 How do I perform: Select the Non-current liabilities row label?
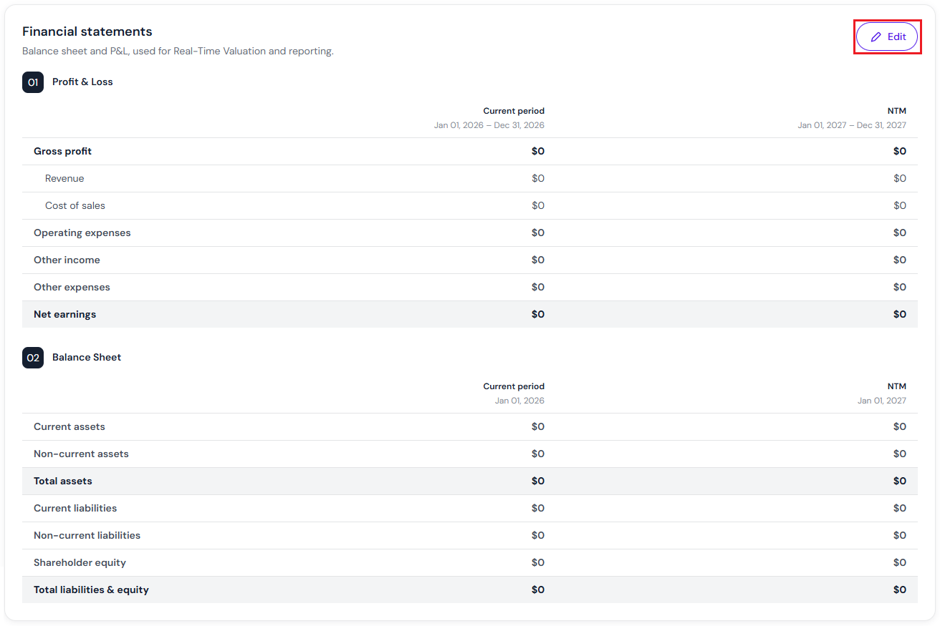coord(87,535)
